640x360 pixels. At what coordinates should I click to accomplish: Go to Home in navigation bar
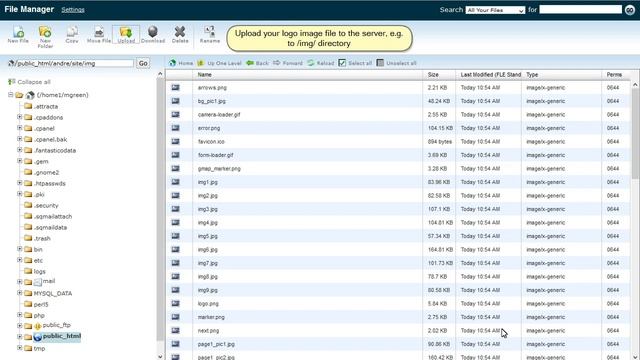coord(181,63)
